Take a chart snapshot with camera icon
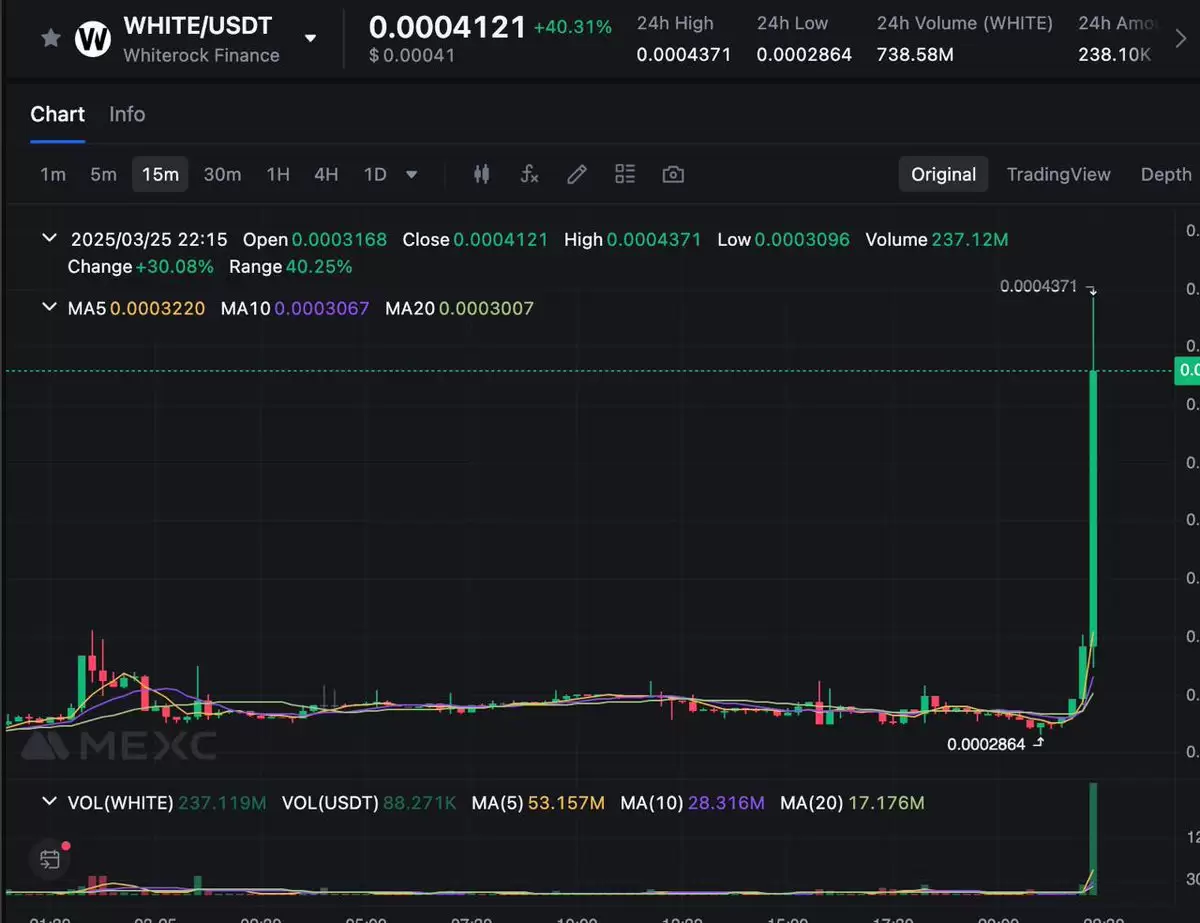 click(674, 174)
